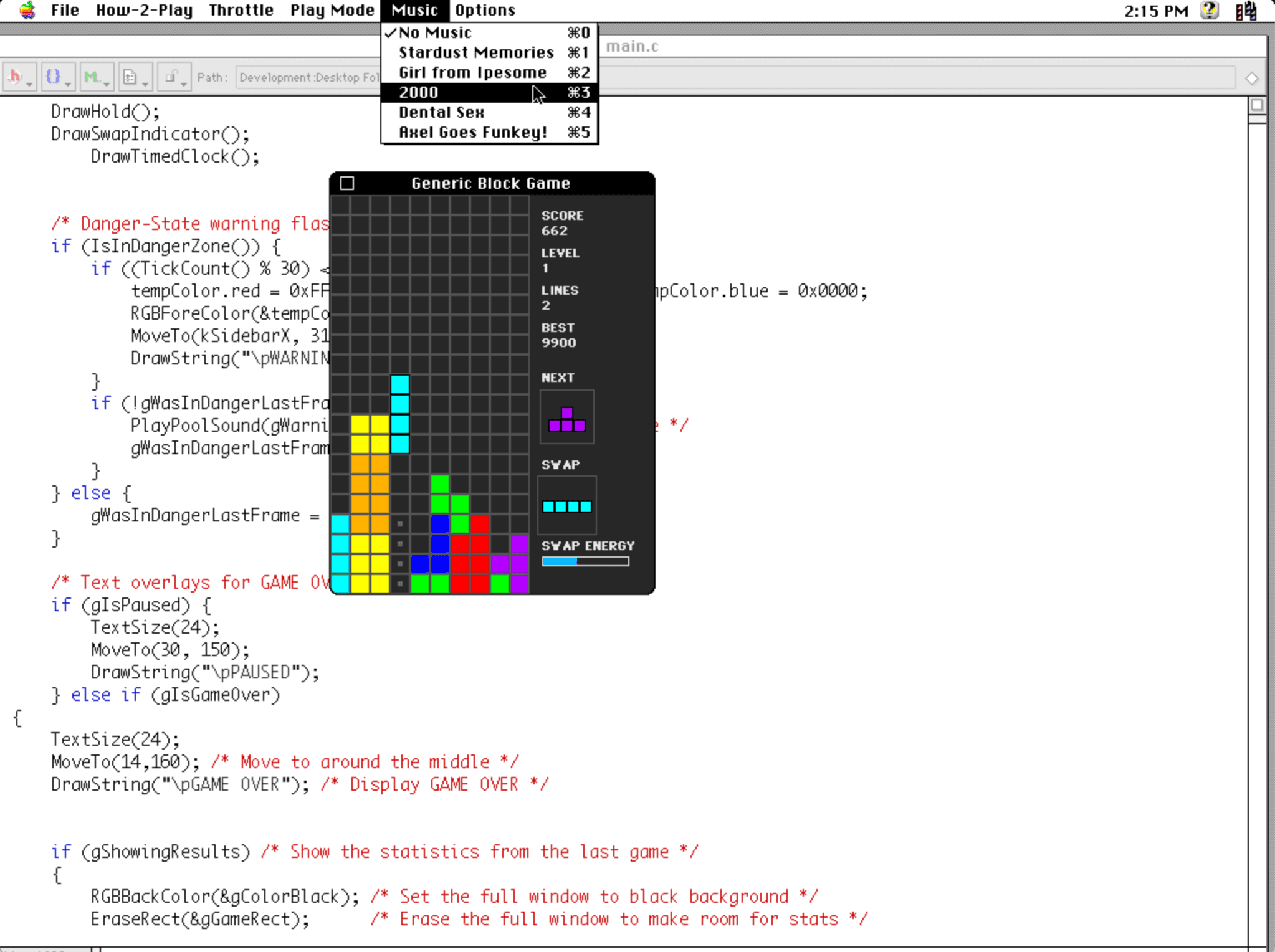Click the Music menu title
This screenshot has width=1275, height=952.
pyautogui.click(x=414, y=10)
